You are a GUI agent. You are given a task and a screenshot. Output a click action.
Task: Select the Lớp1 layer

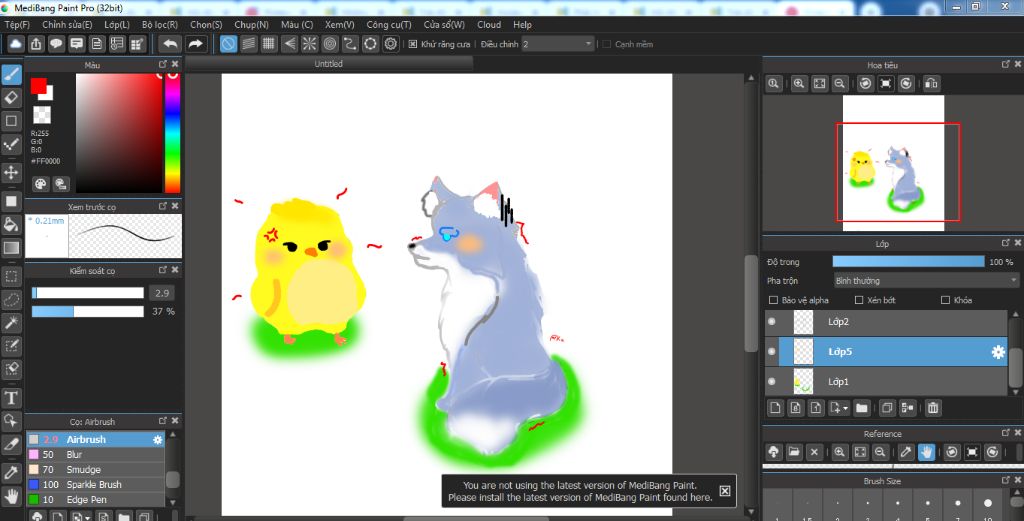coord(886,381)
